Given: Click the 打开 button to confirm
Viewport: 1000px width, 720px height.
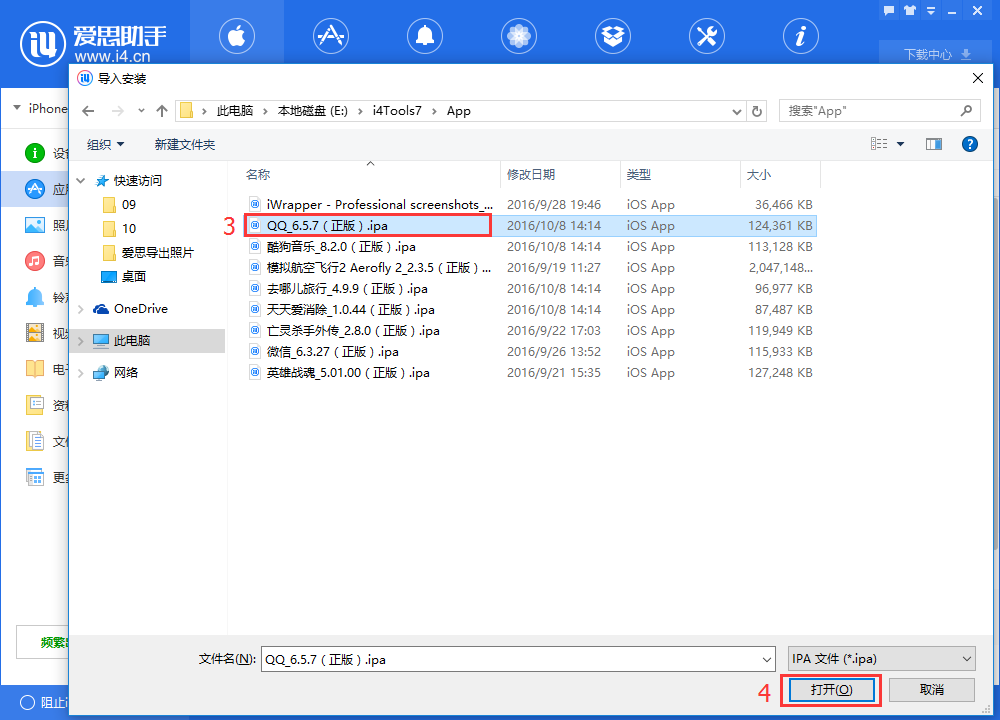Looking at the screenshot, I should pos(830,689).
